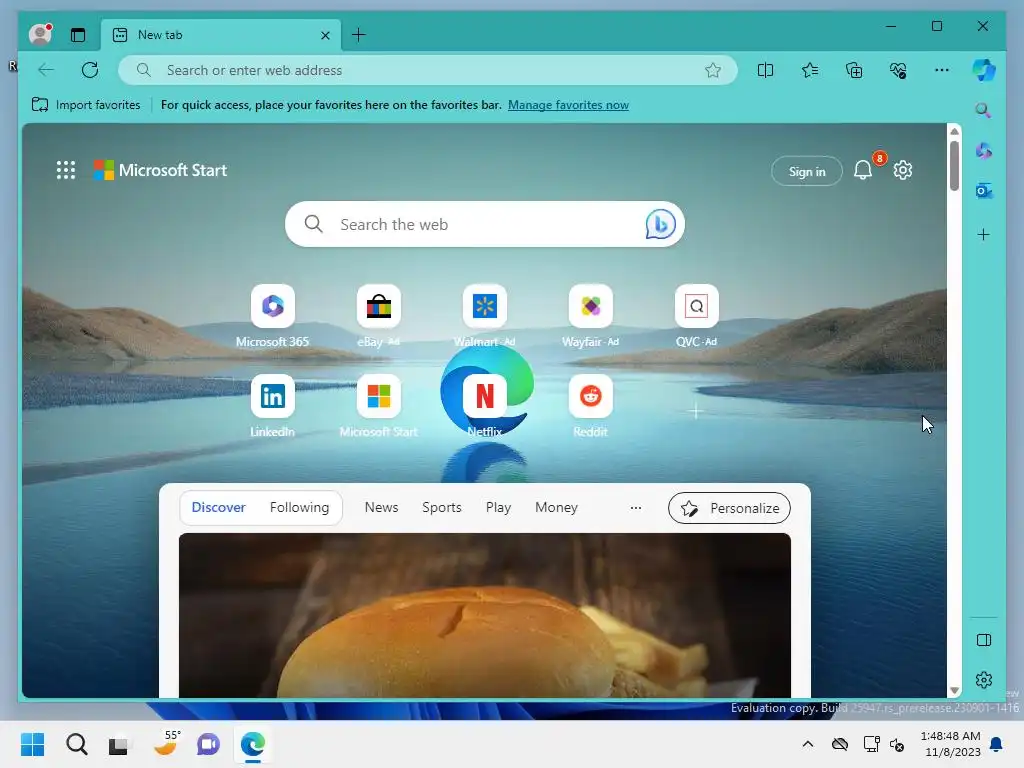Open the sidebar Search icon

[x=983, y=110]
